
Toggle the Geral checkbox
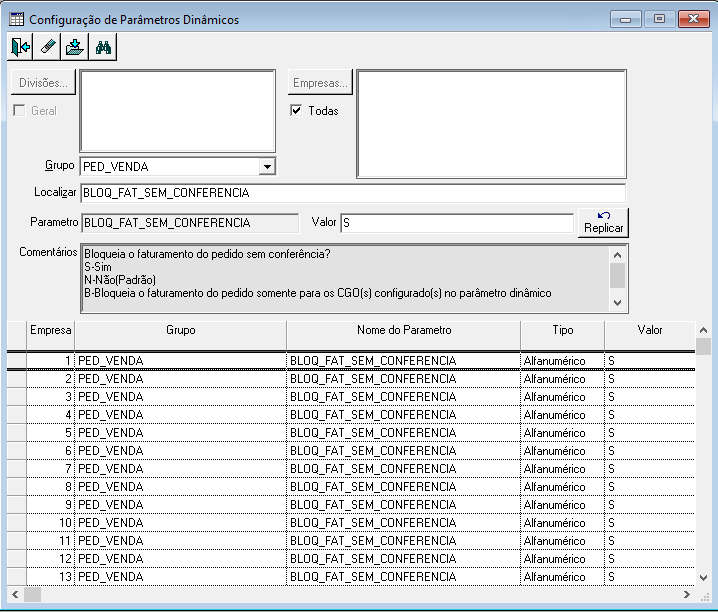19,110
